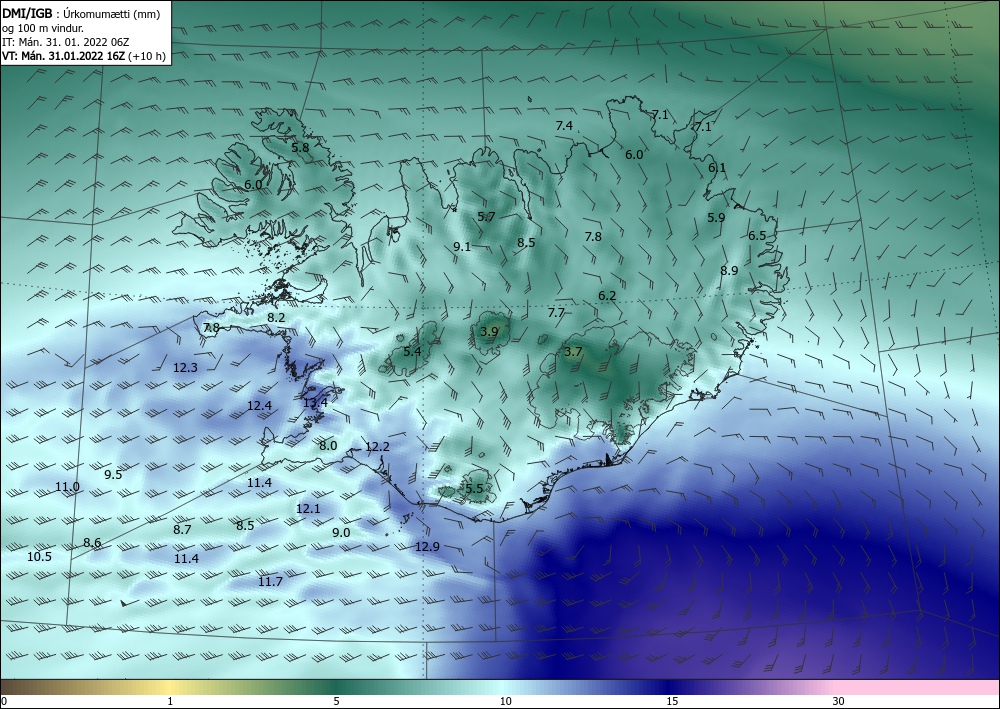This screenshot has height=709, width=1000.
Task: Click the 3.9 value over the glacier
Action: click(x=489, y=332)
